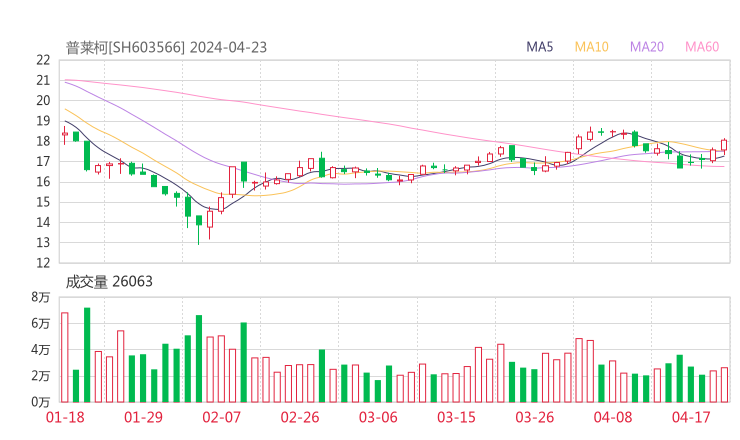The height and width of the screenshot is (440, 740).
Task: Click the price axis value 17
Action: coord(43,162)
